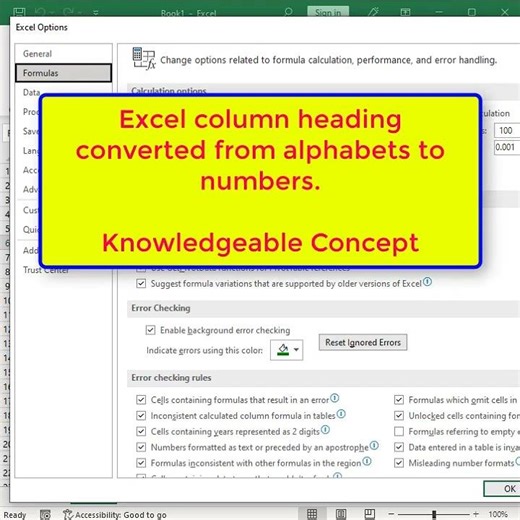Viewport: 520px width, 520px height.
Task: Open the Accessibility: Good to go checker
Action: tap(115, 515)
